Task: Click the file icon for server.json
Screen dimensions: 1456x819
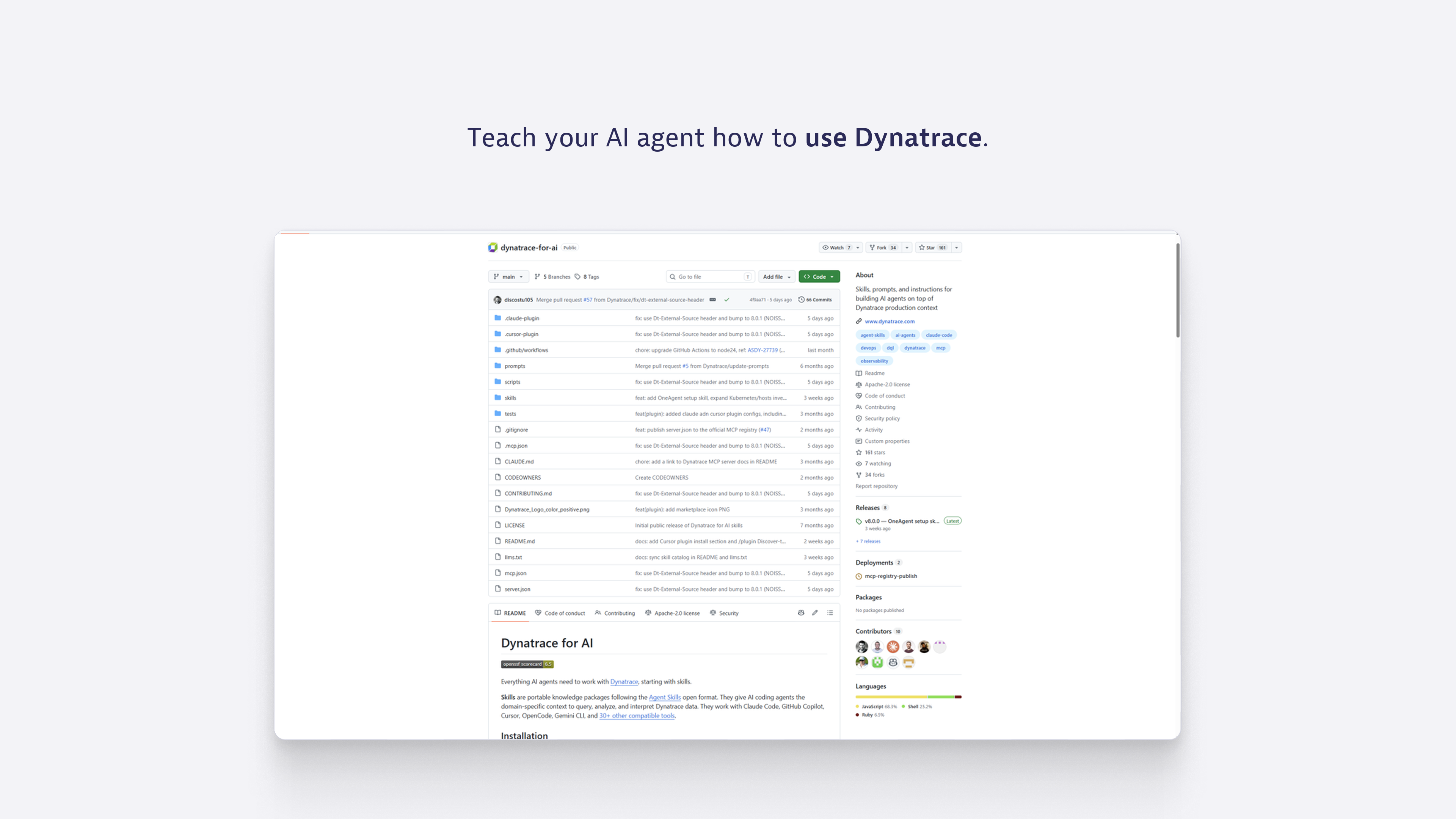Action: (498, 588)
